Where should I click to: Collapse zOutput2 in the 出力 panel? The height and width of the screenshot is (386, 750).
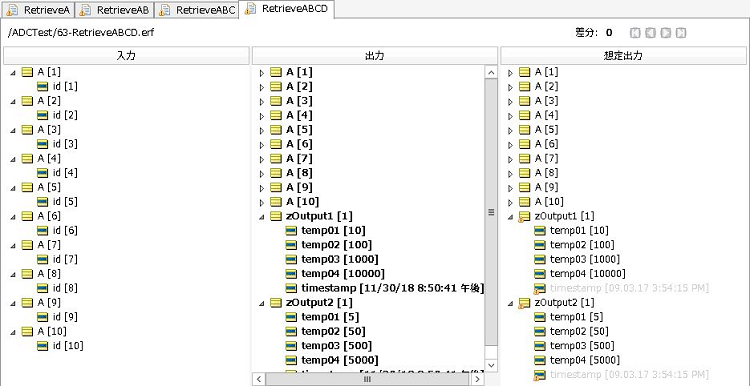pos(262,303)
